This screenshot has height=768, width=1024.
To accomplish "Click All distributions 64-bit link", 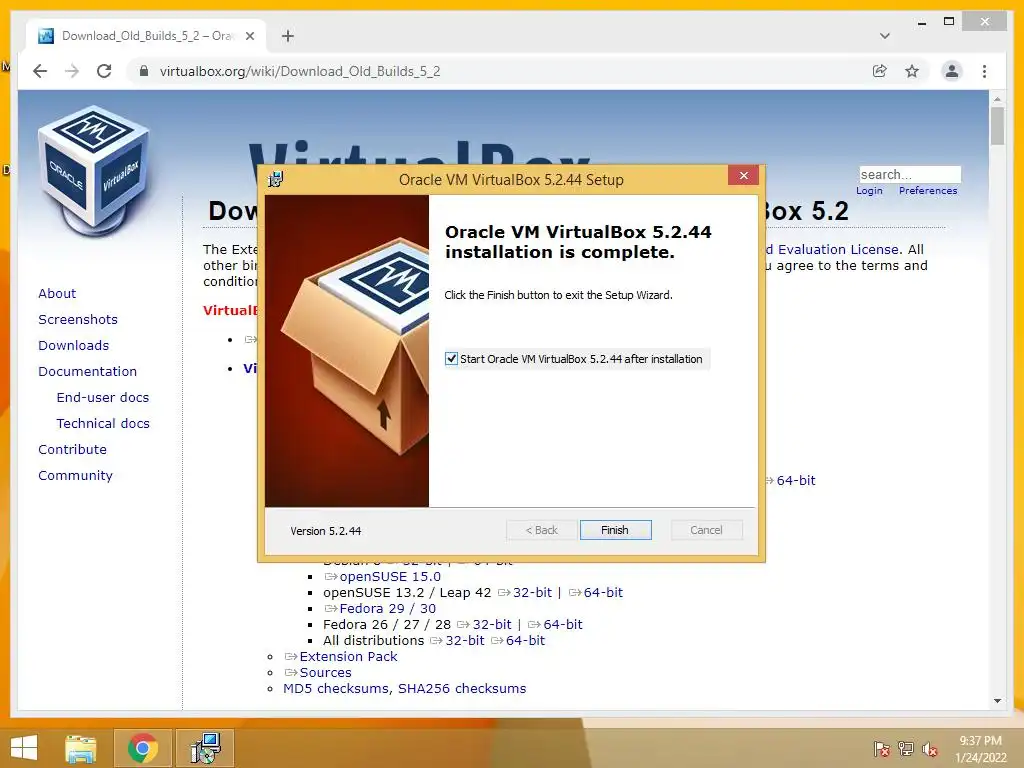I will (x=525, y=641).
